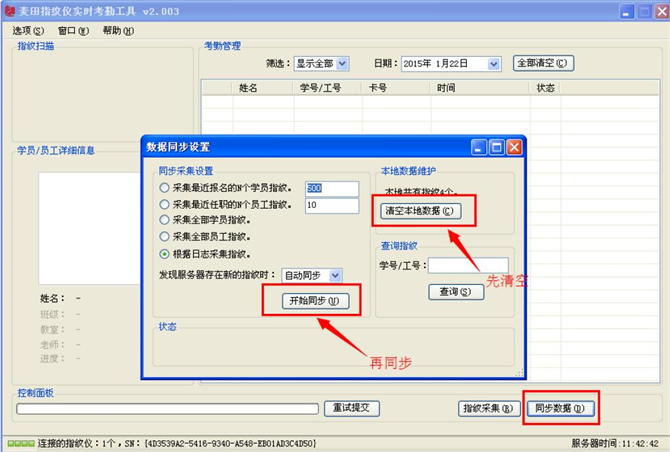Open the 窗口(W) menu

73,31
